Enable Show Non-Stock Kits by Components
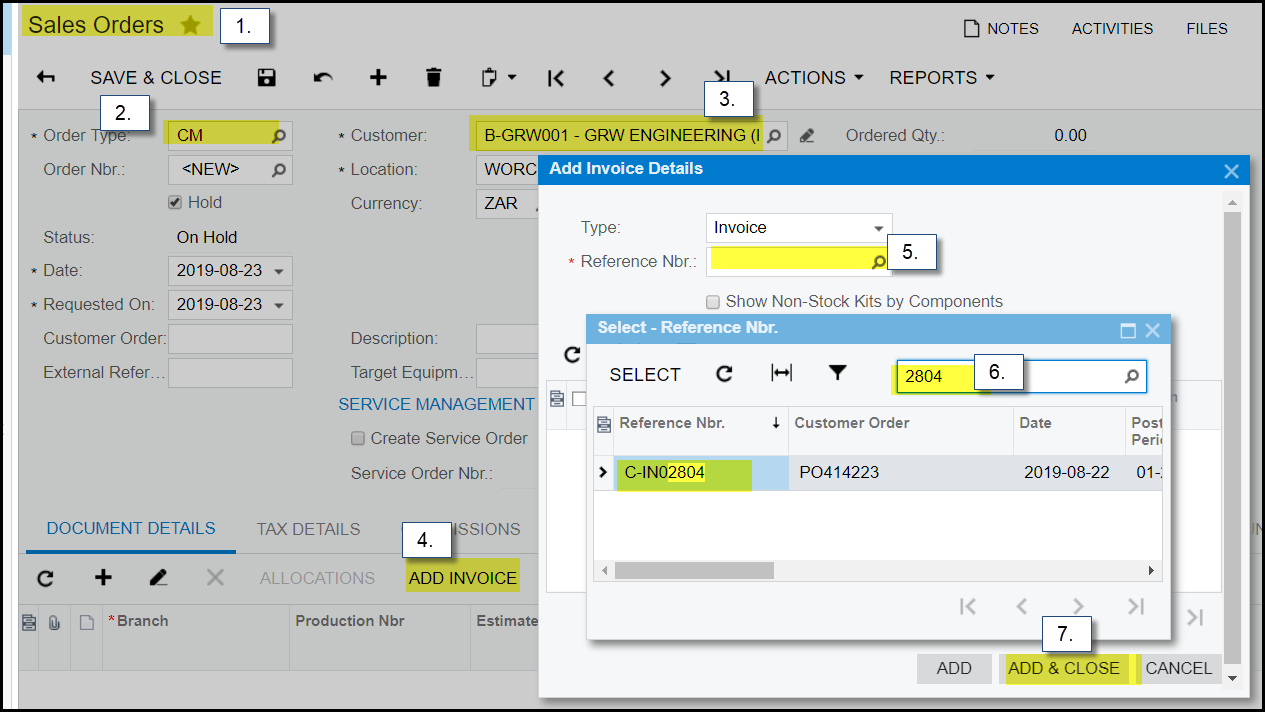Image resolution: width=1265 pixels, height=712 pixels. 713,301
